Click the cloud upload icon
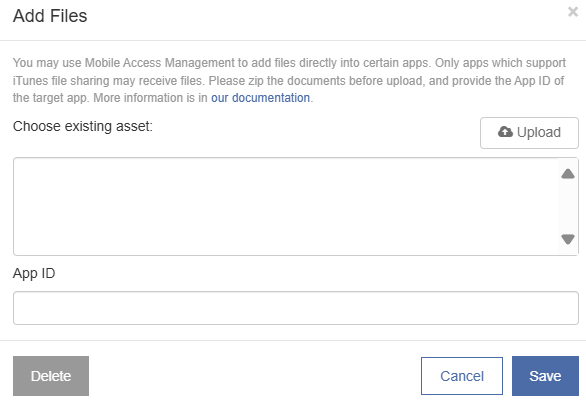Image resolution: width=586 pixels, height=404 pixels. (505, 132)
